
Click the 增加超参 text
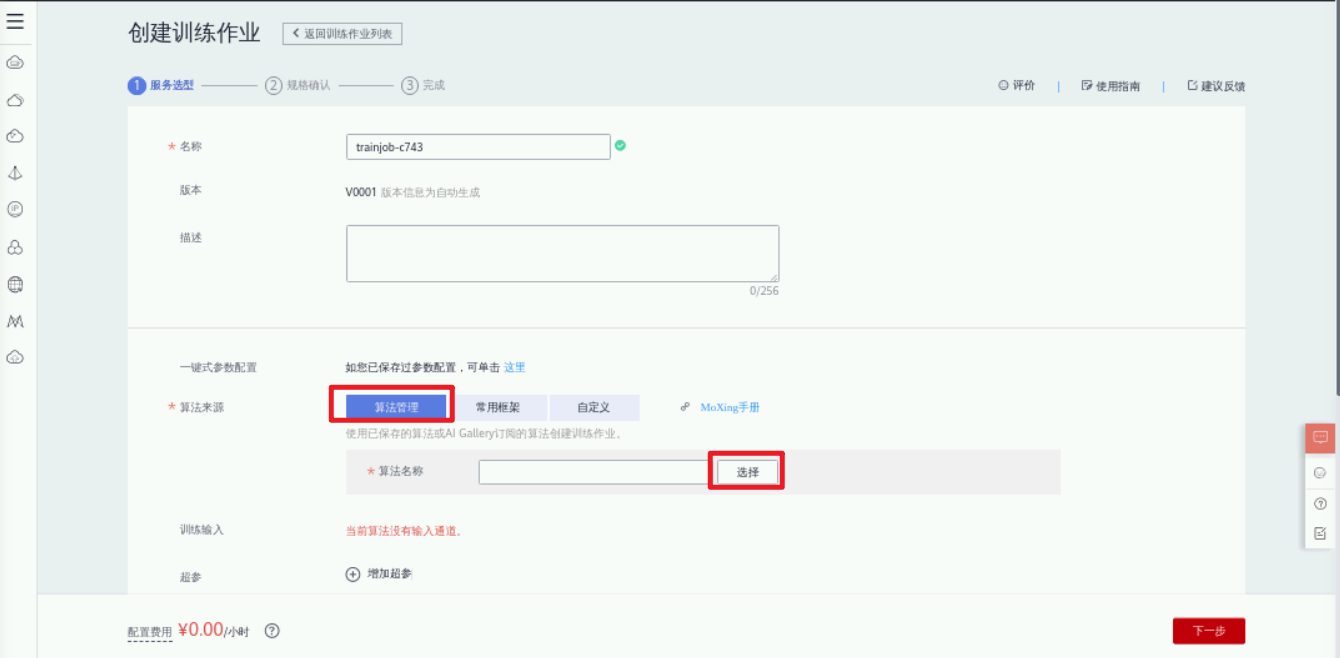tap(390, 574)
